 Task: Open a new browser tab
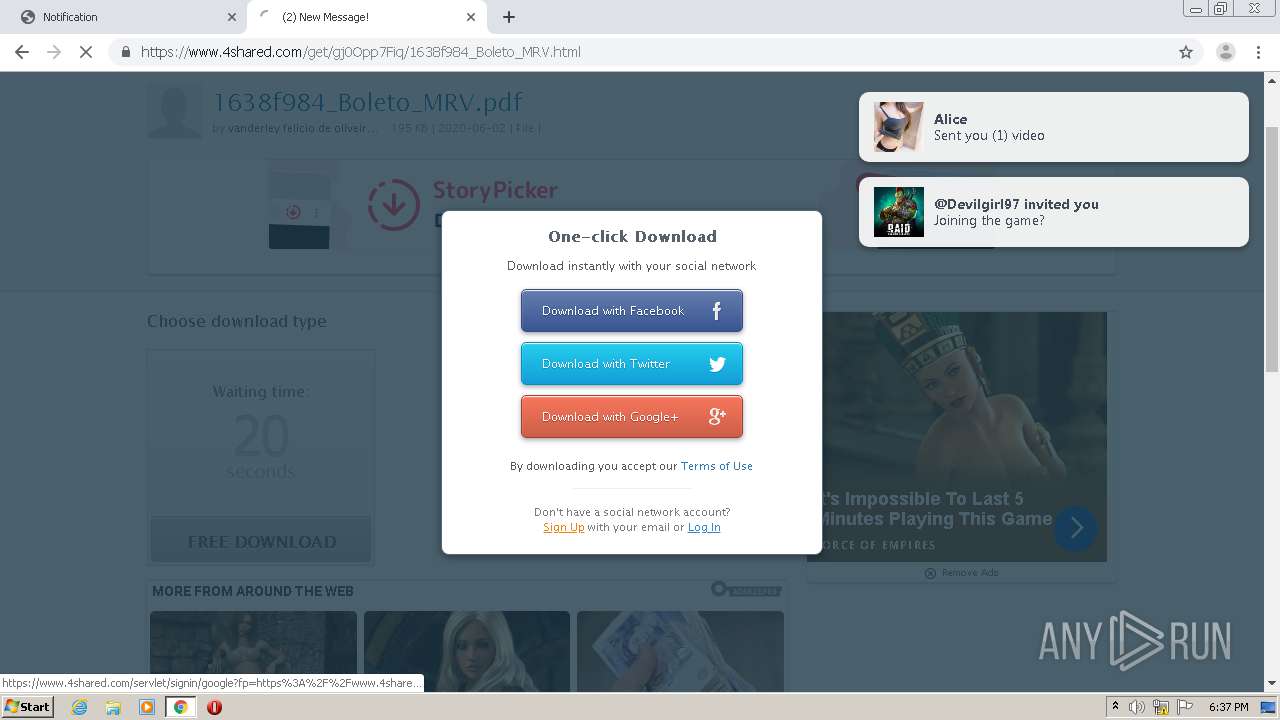pyautogui.click(x=509, y=17)
